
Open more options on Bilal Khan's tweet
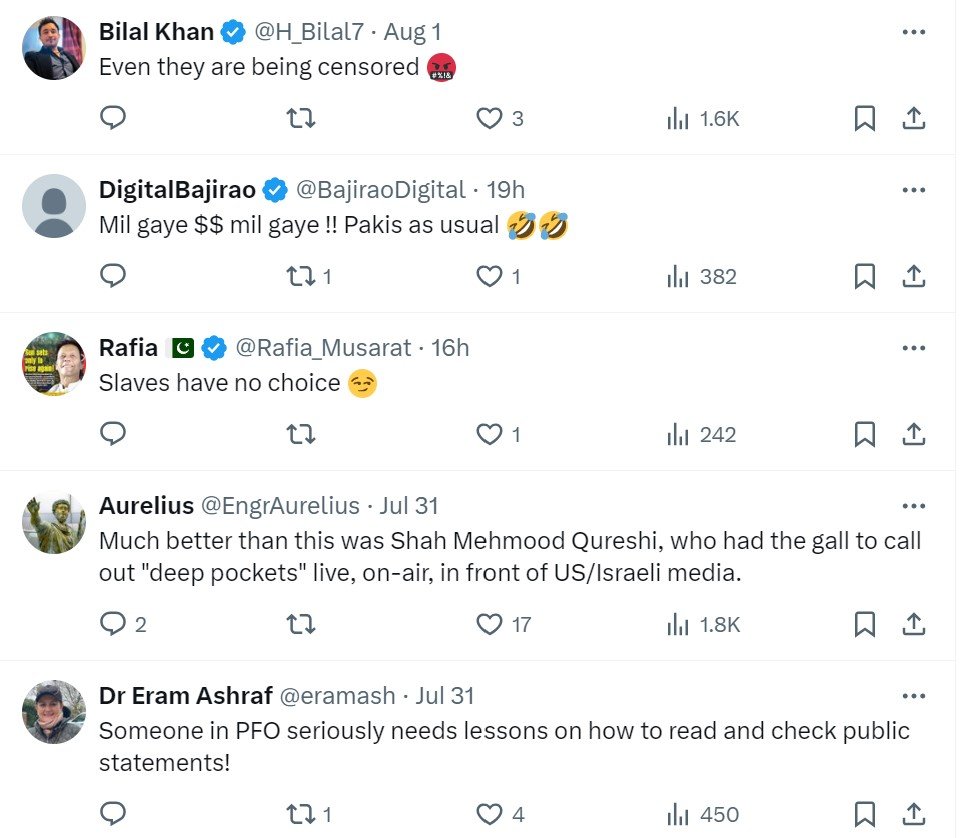pyautogui.click(x=913, y=32)
